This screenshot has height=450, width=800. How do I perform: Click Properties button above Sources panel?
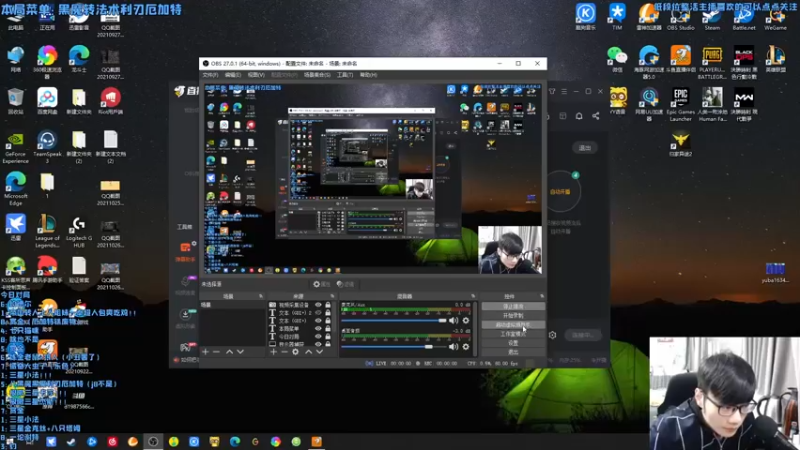(x=322, y=284)
